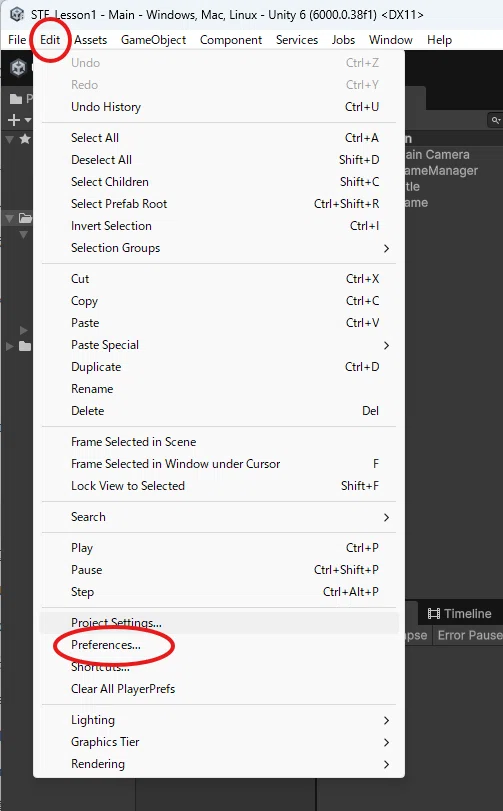
Task: Choose Cut from the menu
Action: click(219, 279)
